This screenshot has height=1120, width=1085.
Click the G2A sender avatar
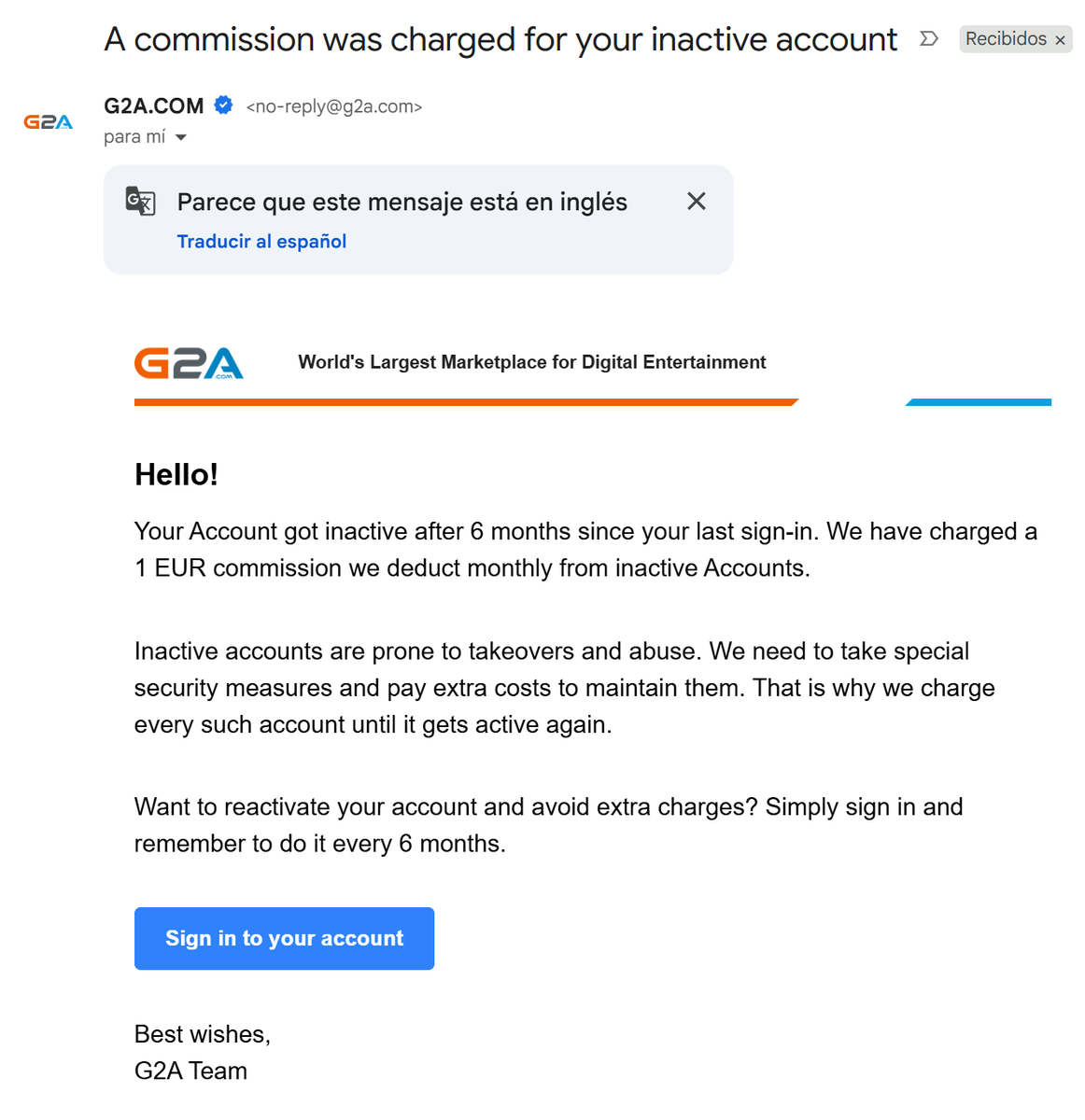48,122
